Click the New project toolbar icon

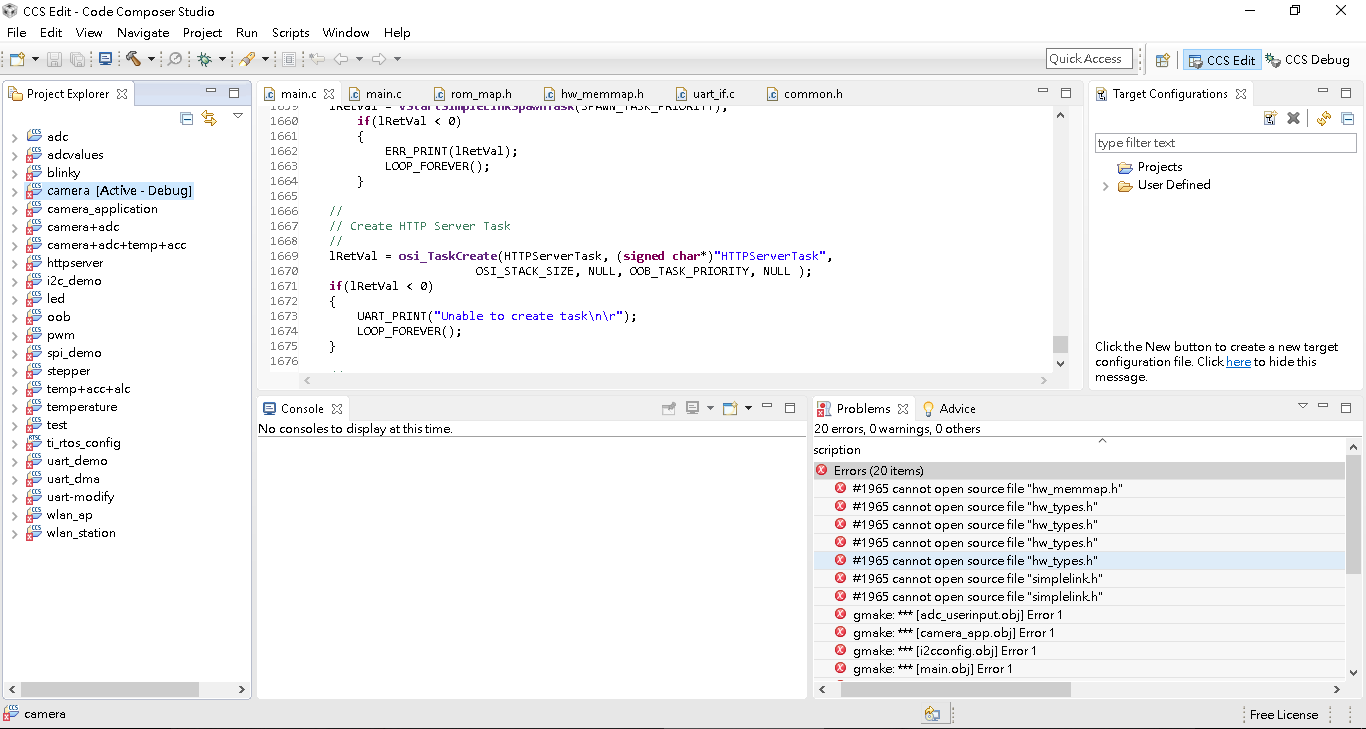17,59
